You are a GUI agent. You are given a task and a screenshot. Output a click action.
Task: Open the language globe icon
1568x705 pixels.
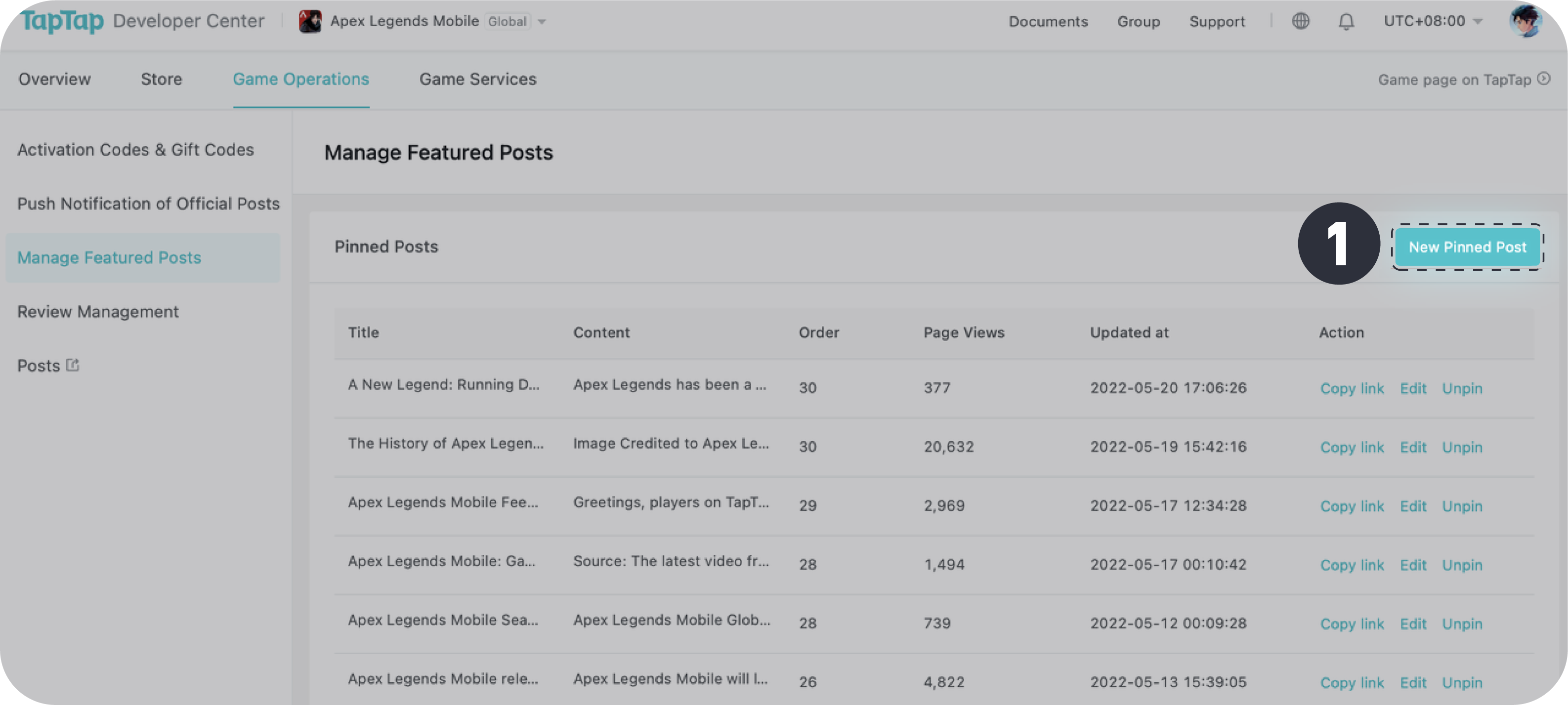(x=1300, y=21)
